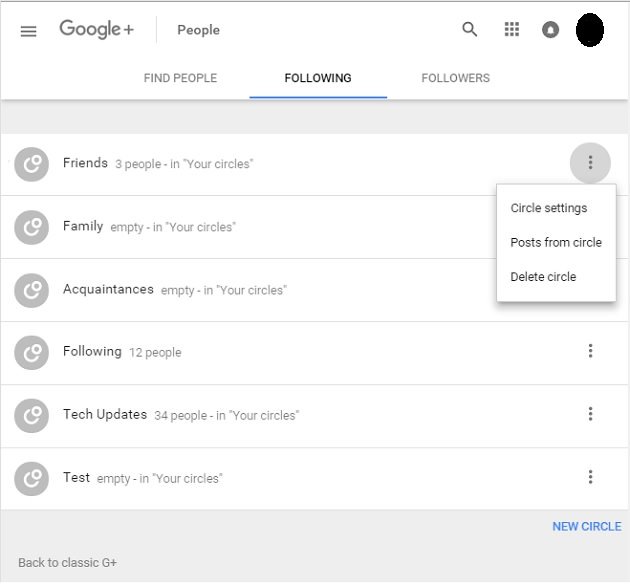Image resolution: width=630 pixels, height=586 pixels.
Task: Switch to the Find People tab
Action: [180, 78]
